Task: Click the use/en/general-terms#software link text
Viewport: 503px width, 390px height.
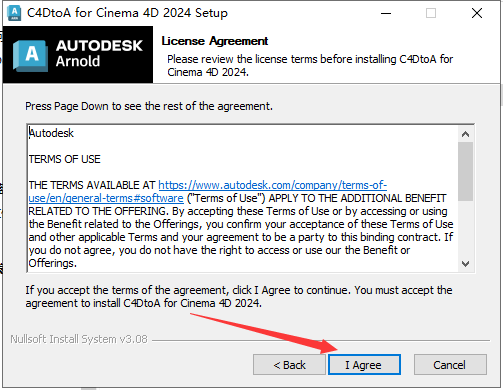Action: point(106,198)
